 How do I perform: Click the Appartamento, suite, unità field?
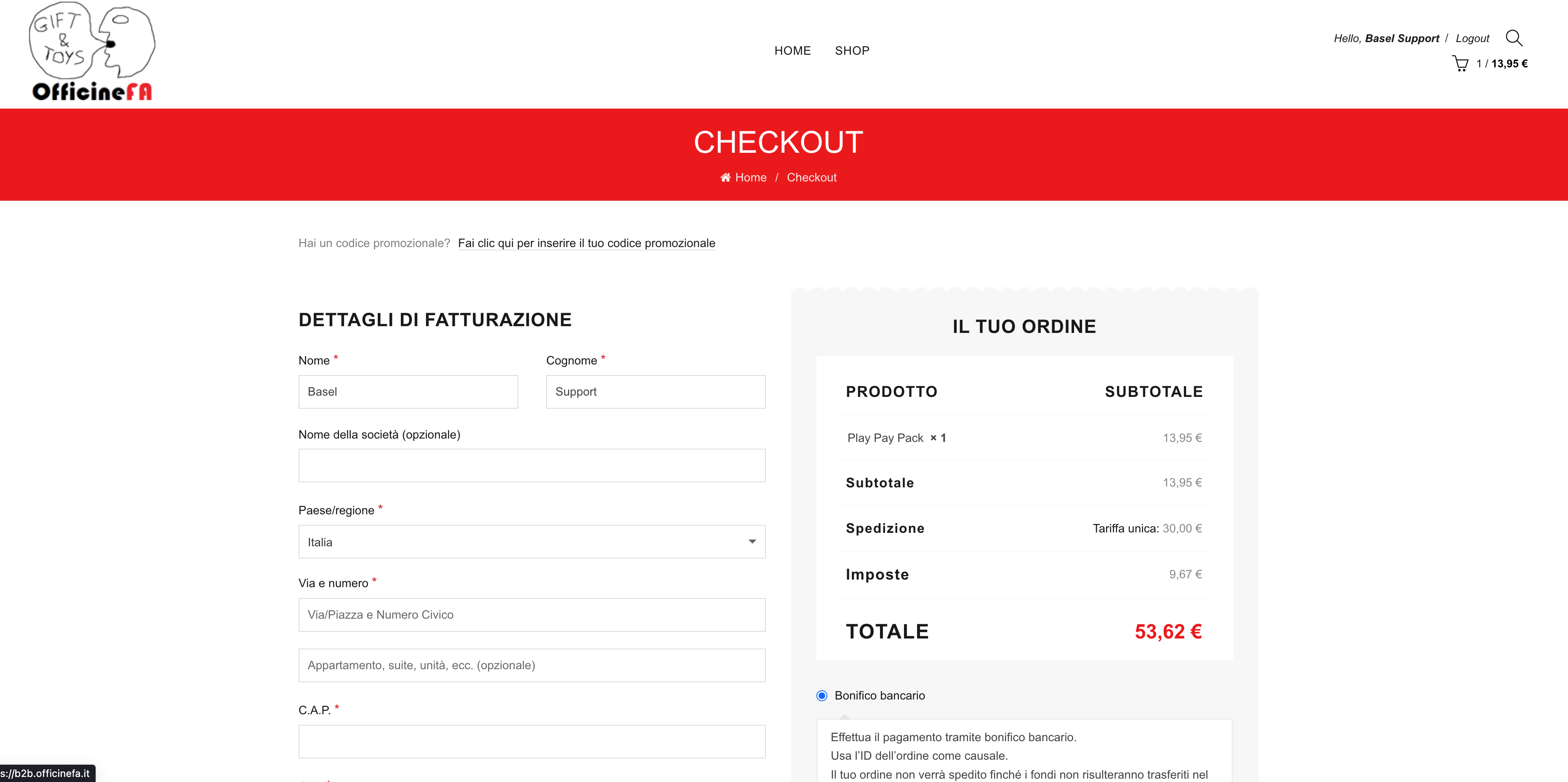coord(531,665)
